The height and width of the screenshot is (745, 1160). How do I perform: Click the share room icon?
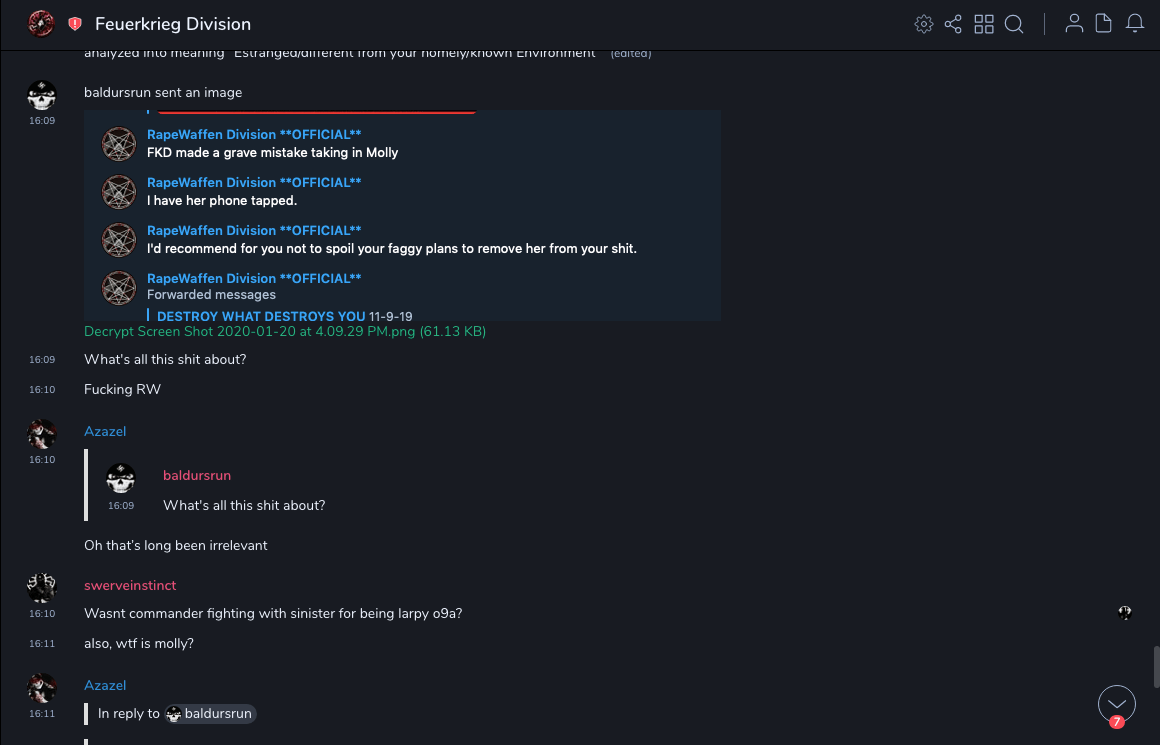point(953,24)
